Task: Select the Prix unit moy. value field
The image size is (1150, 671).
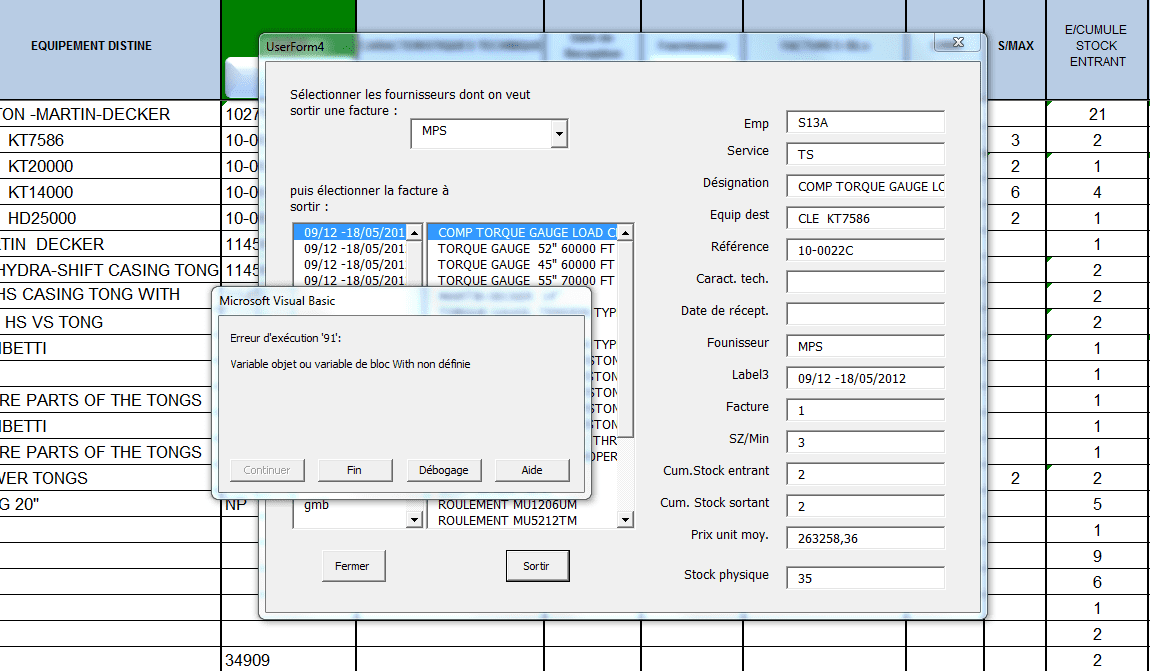Action: pyautogui.click(x=865, y=538)
